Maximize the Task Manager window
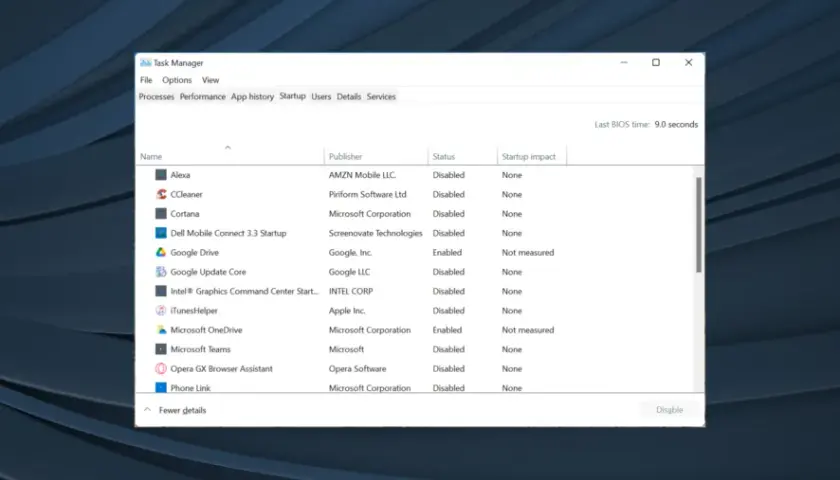Viewport: 840px width, 480px height. click(656, 63)
